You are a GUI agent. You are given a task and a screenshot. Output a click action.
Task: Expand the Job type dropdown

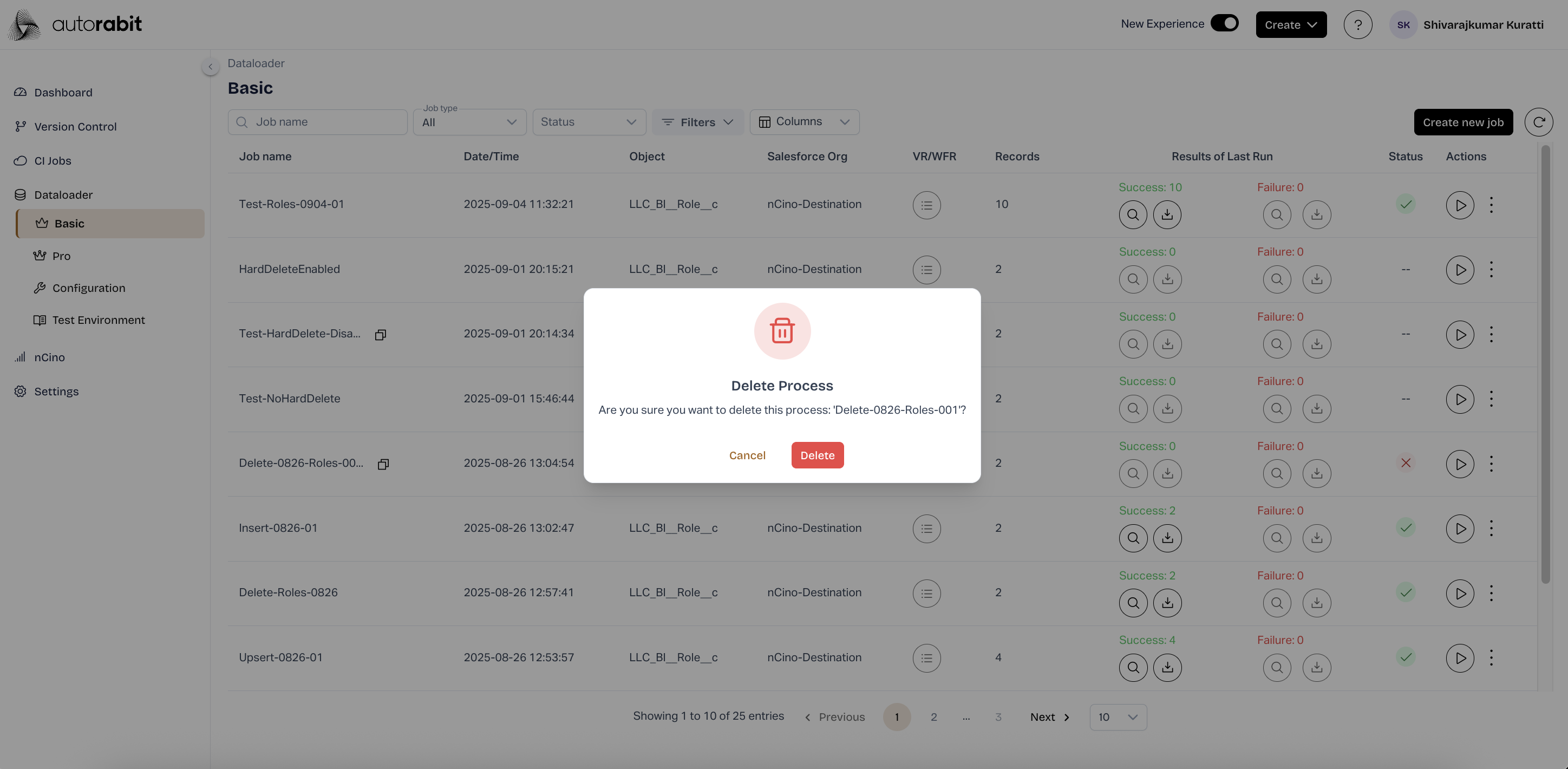pyautogui.click(x=469, y=122)
